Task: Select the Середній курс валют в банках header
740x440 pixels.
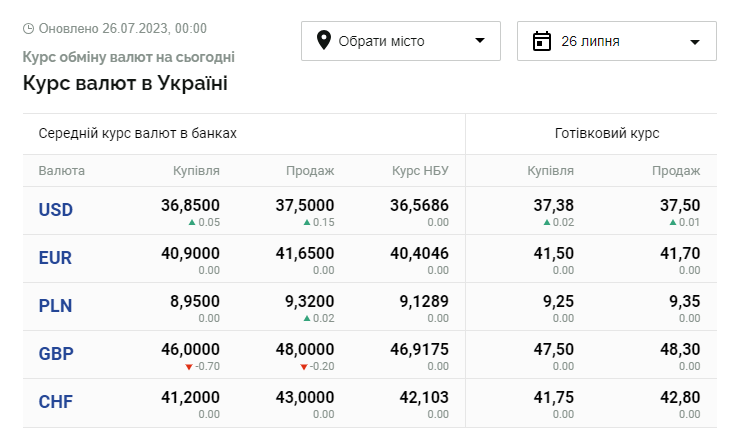Action: point(138,133)
